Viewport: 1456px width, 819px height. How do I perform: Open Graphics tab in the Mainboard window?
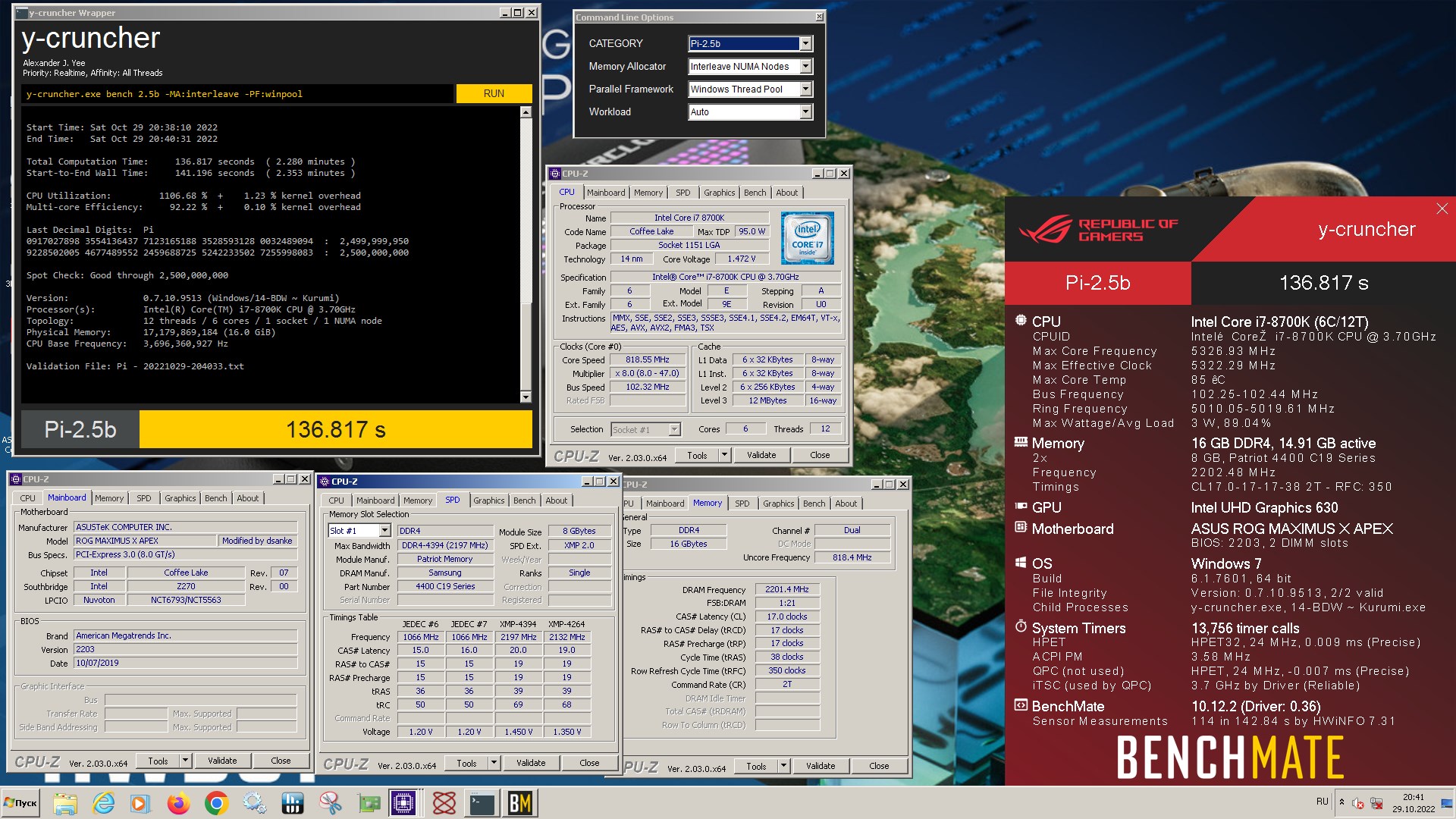pos(180,498)
